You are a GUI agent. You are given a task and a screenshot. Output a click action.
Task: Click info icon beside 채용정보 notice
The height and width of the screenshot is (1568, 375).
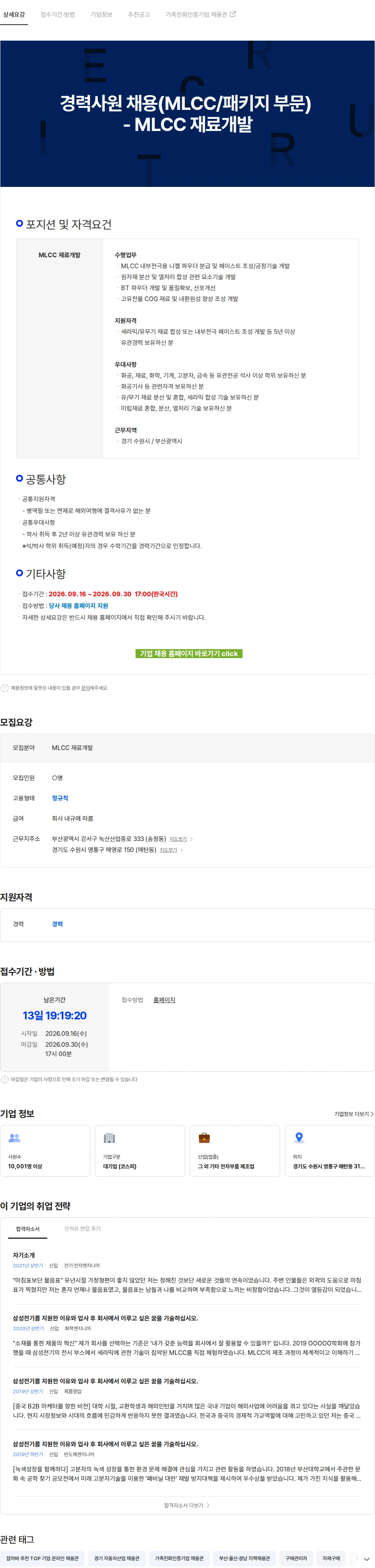pos(5,688)
